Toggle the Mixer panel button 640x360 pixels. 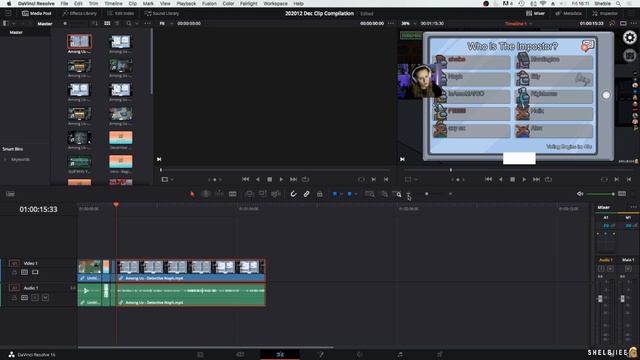pos(536,13)
